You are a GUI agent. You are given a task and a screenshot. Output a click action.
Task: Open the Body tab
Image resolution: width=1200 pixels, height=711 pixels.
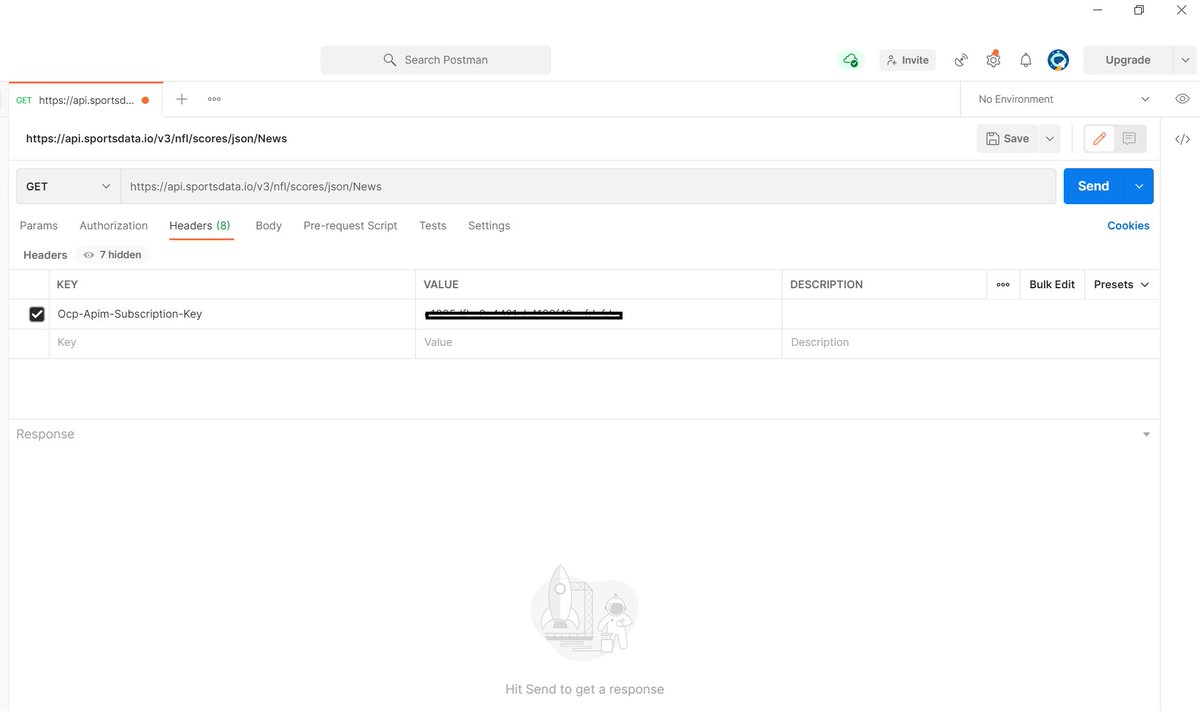[269, 226]
